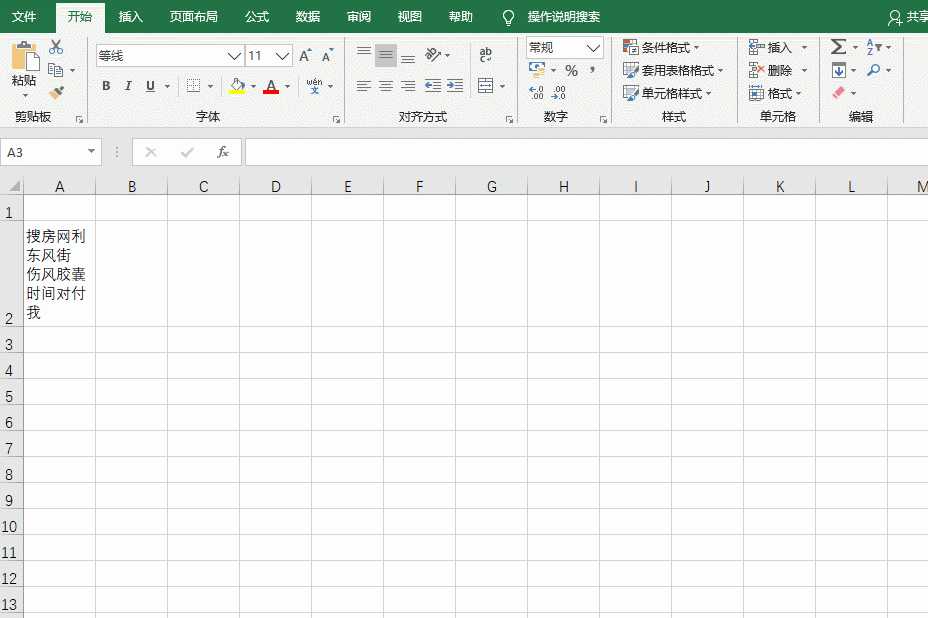Click the 格式 cells format button
This screenshot has width=928, height=618.
pos(774,94)
